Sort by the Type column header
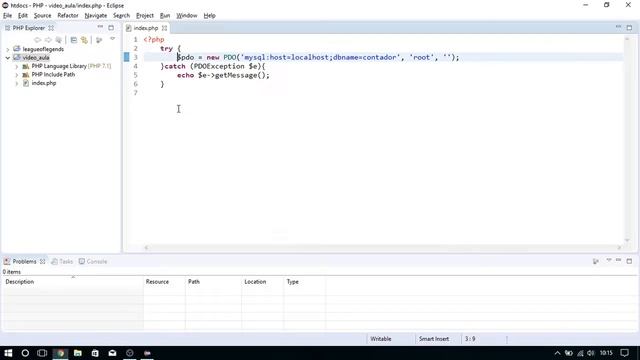The width and height of the screenshot is (640, 360). (304, 282)
